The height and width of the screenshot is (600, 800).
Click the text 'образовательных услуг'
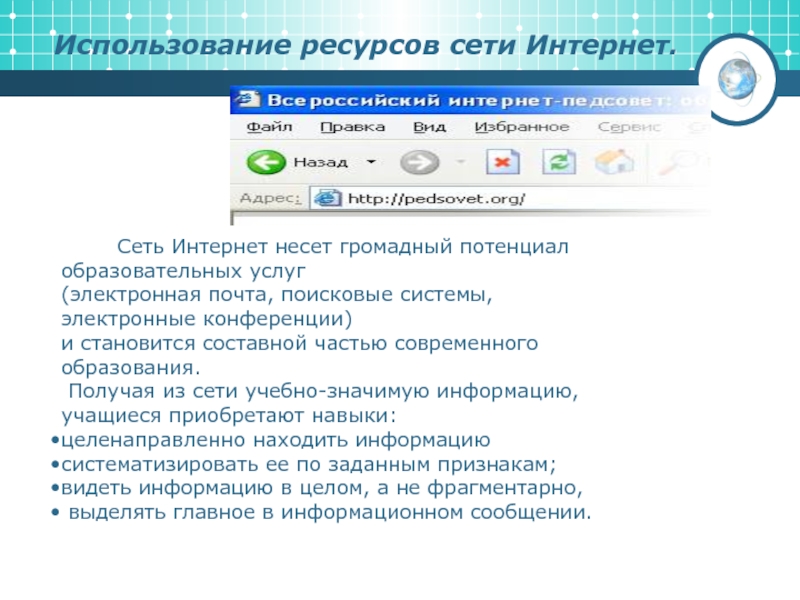tap(184, 271)
